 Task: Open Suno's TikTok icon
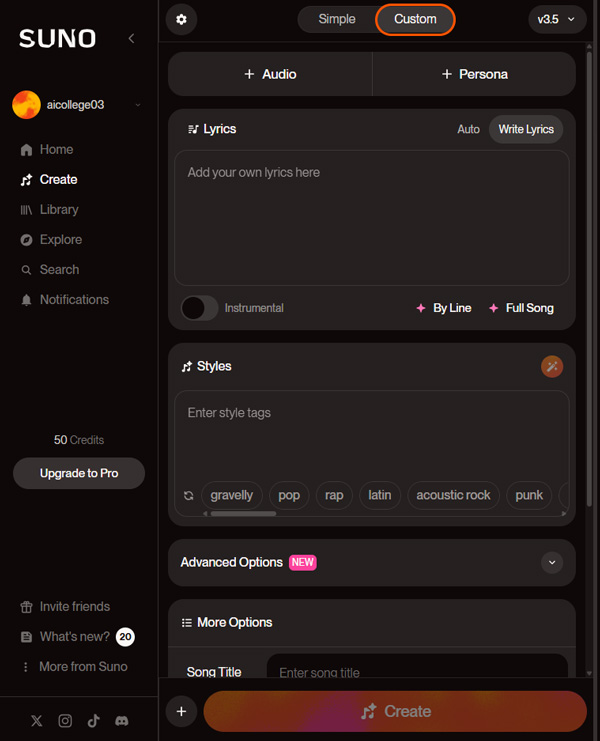point(94,721)
